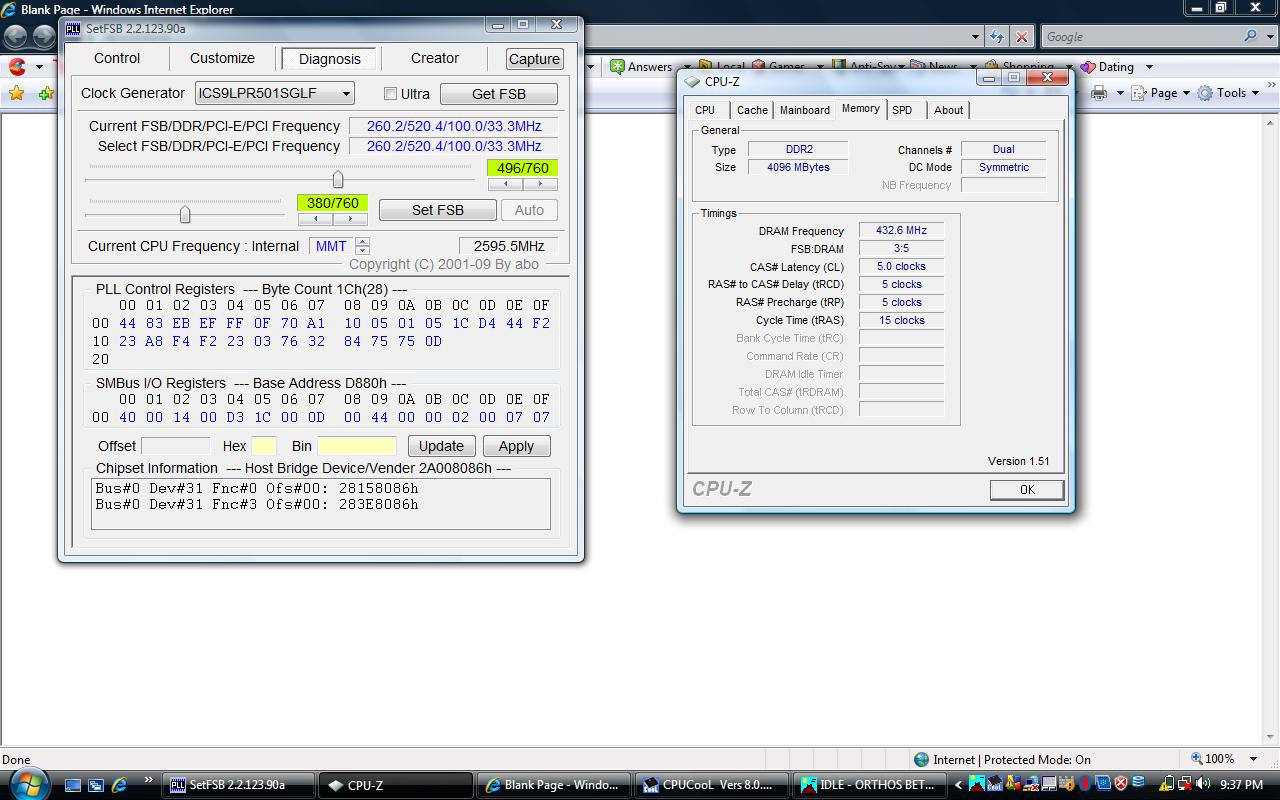Switch to ORTHOS taskbar button
Screen dimensions: 1280x800
[x=869, y=785]
